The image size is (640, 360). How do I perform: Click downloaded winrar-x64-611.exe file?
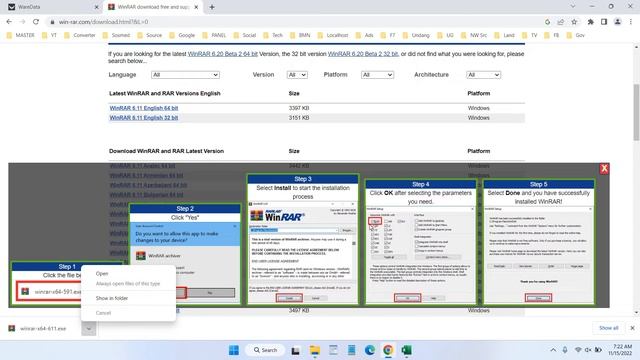[43, 328]
